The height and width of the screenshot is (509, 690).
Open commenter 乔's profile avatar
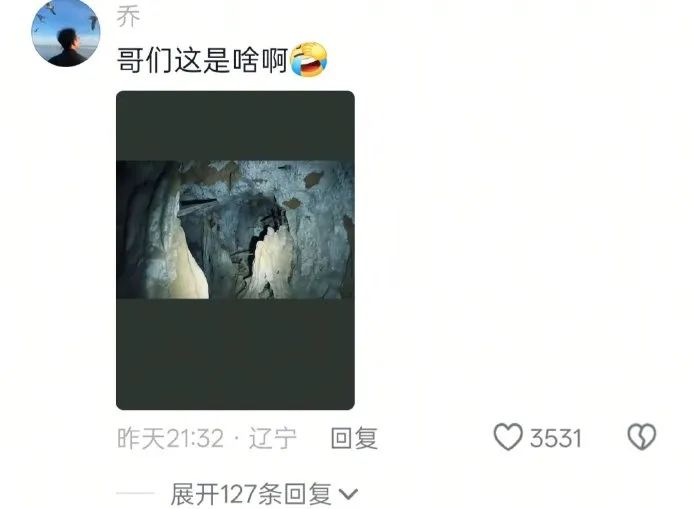point(66,33)
